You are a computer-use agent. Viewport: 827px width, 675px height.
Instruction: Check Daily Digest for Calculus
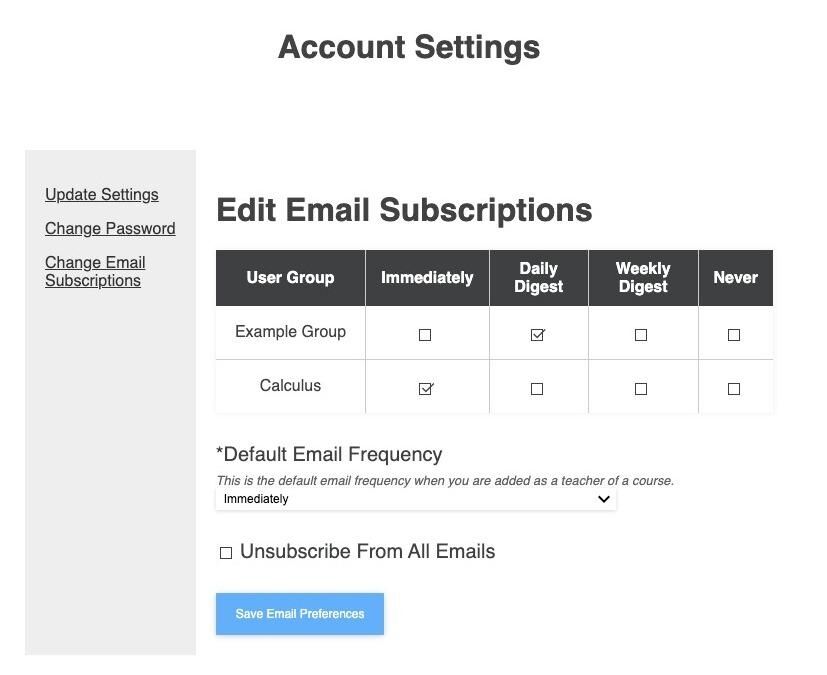537,389
